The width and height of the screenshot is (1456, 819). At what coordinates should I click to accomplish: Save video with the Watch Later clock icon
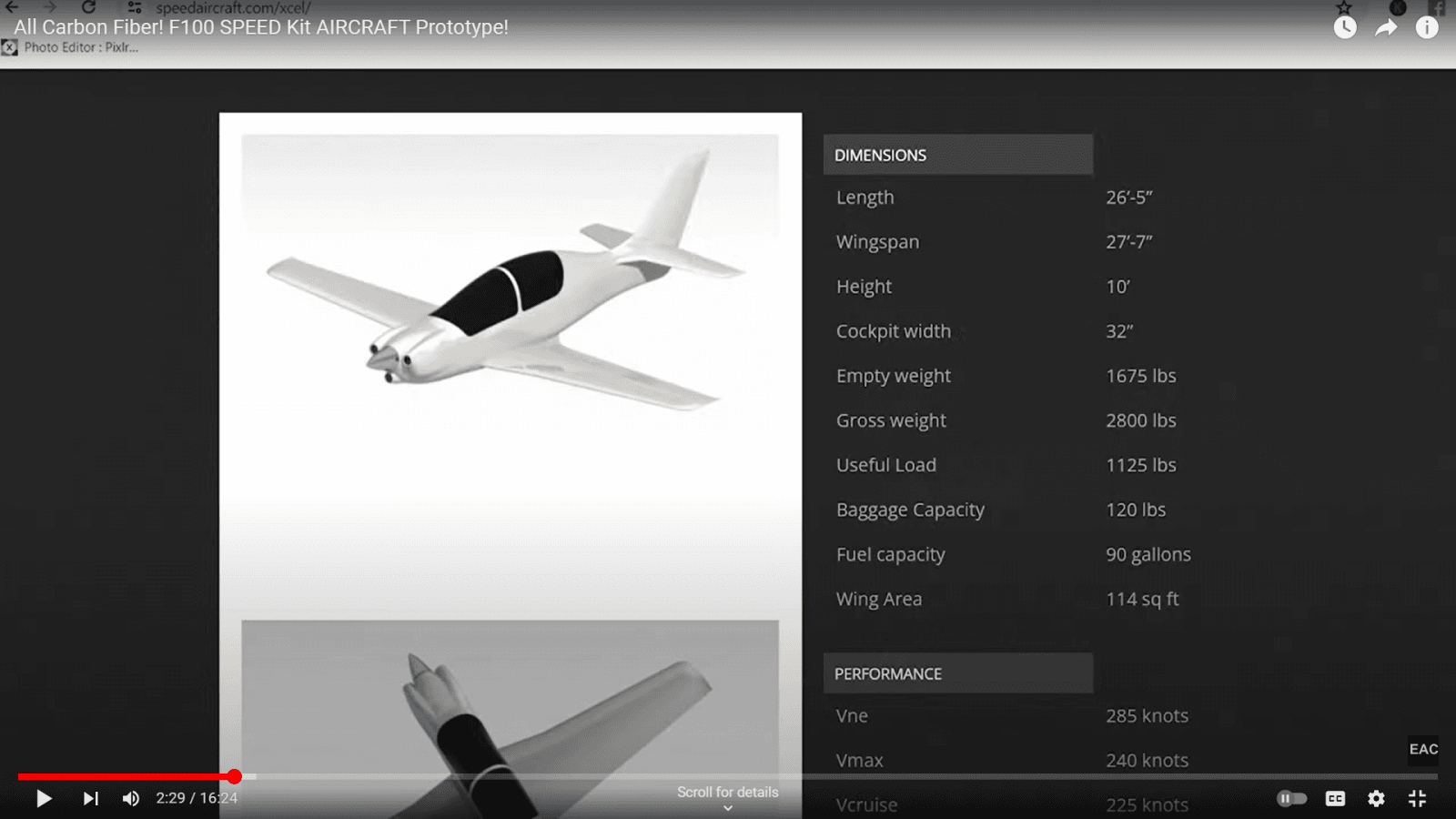tap(1344, 27)
